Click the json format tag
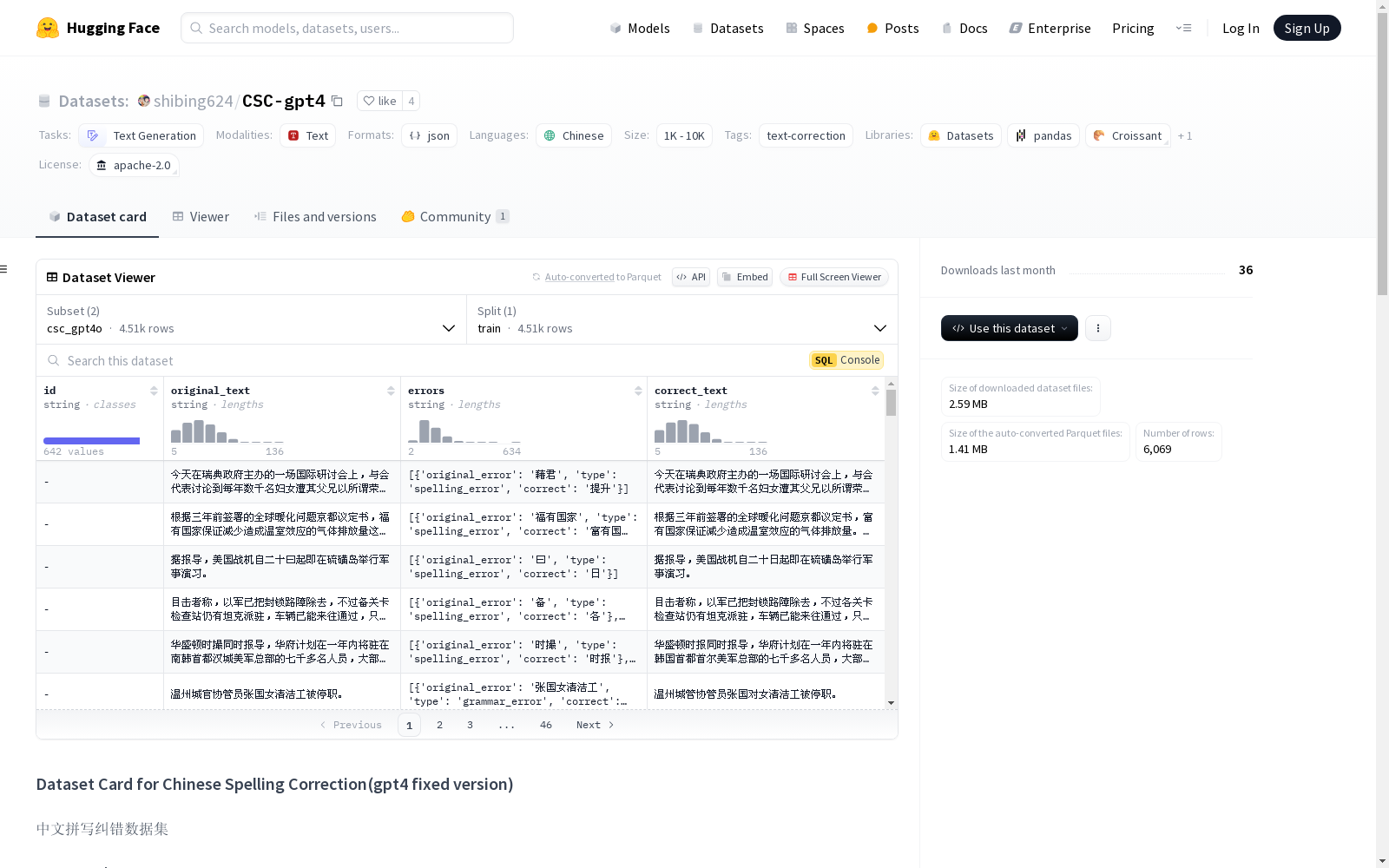 tap(429, 135)
